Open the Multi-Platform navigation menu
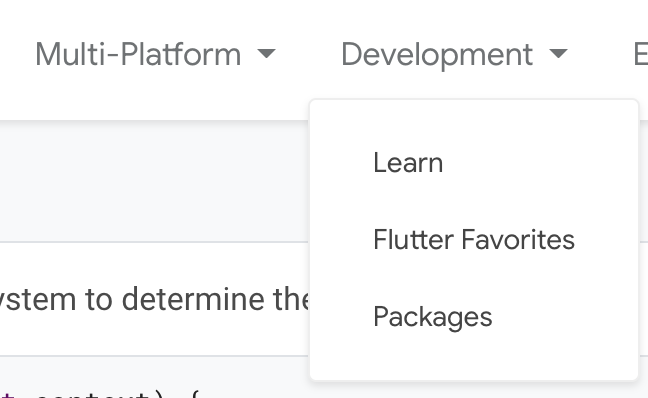Screen dimensions: 648x398 155,54
